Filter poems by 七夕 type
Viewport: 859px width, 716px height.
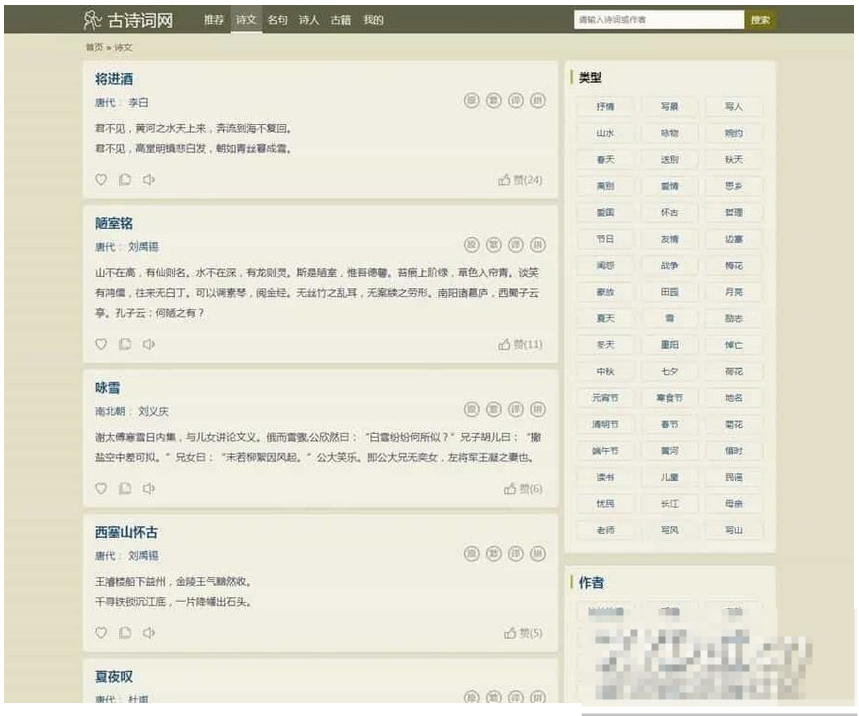pos(669,371)
